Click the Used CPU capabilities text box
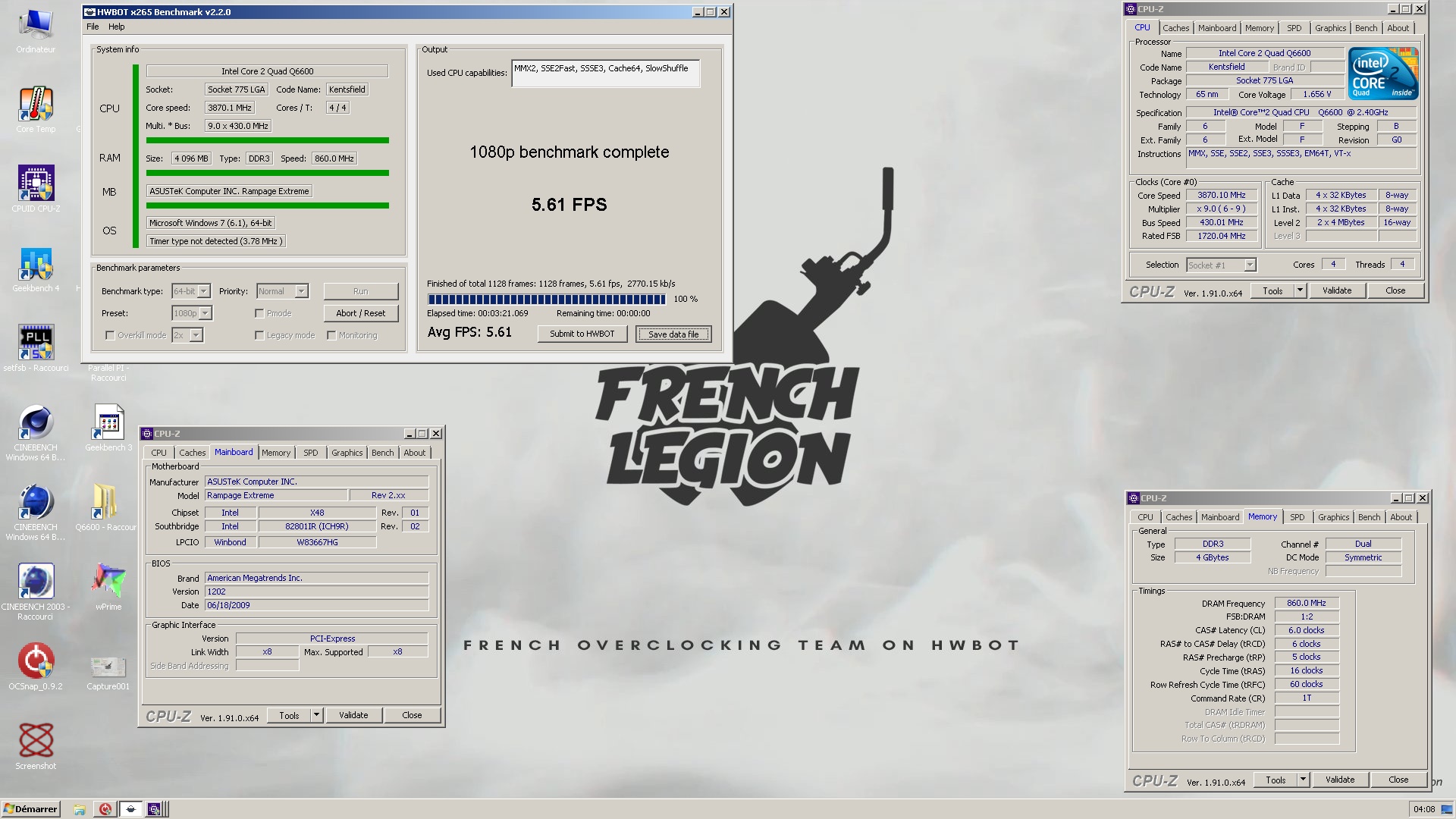Image resolution: width=1456 pixels, height=819 pixels. click(605, 74)
